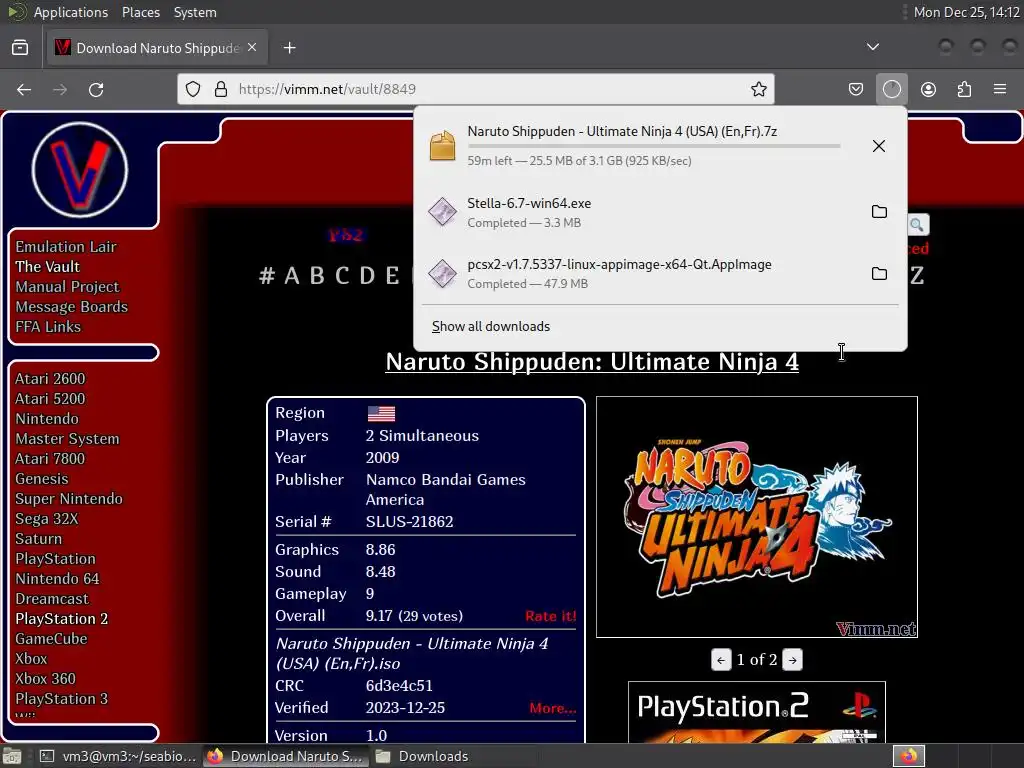Click the More... link beside Verified

552,708
